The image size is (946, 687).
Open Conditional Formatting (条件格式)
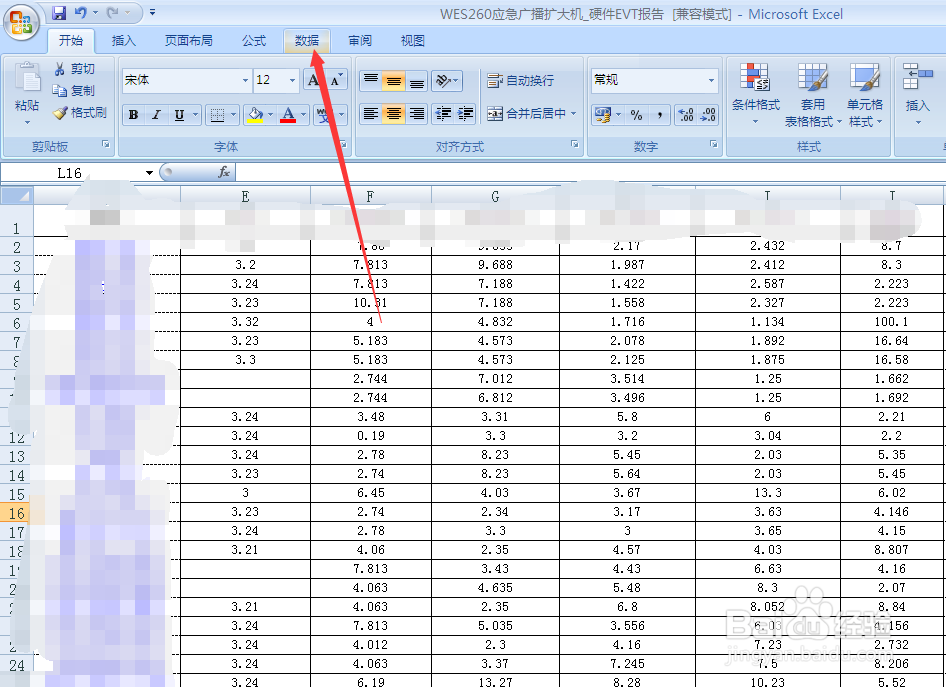(754, 95)
